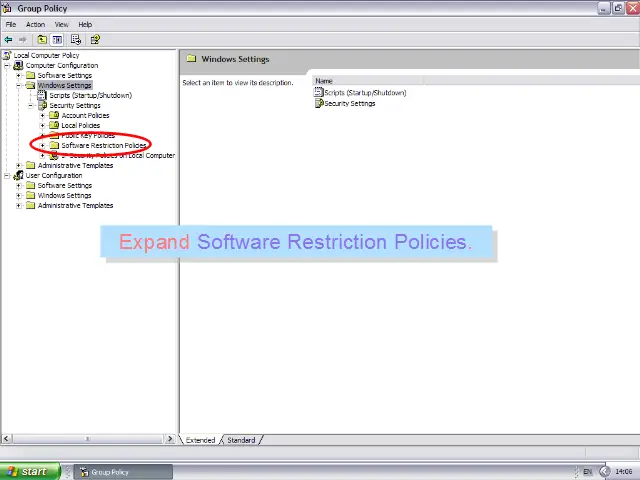Expand Account Policies node
The height and width of the screenshot is (480, 640).
42,116
